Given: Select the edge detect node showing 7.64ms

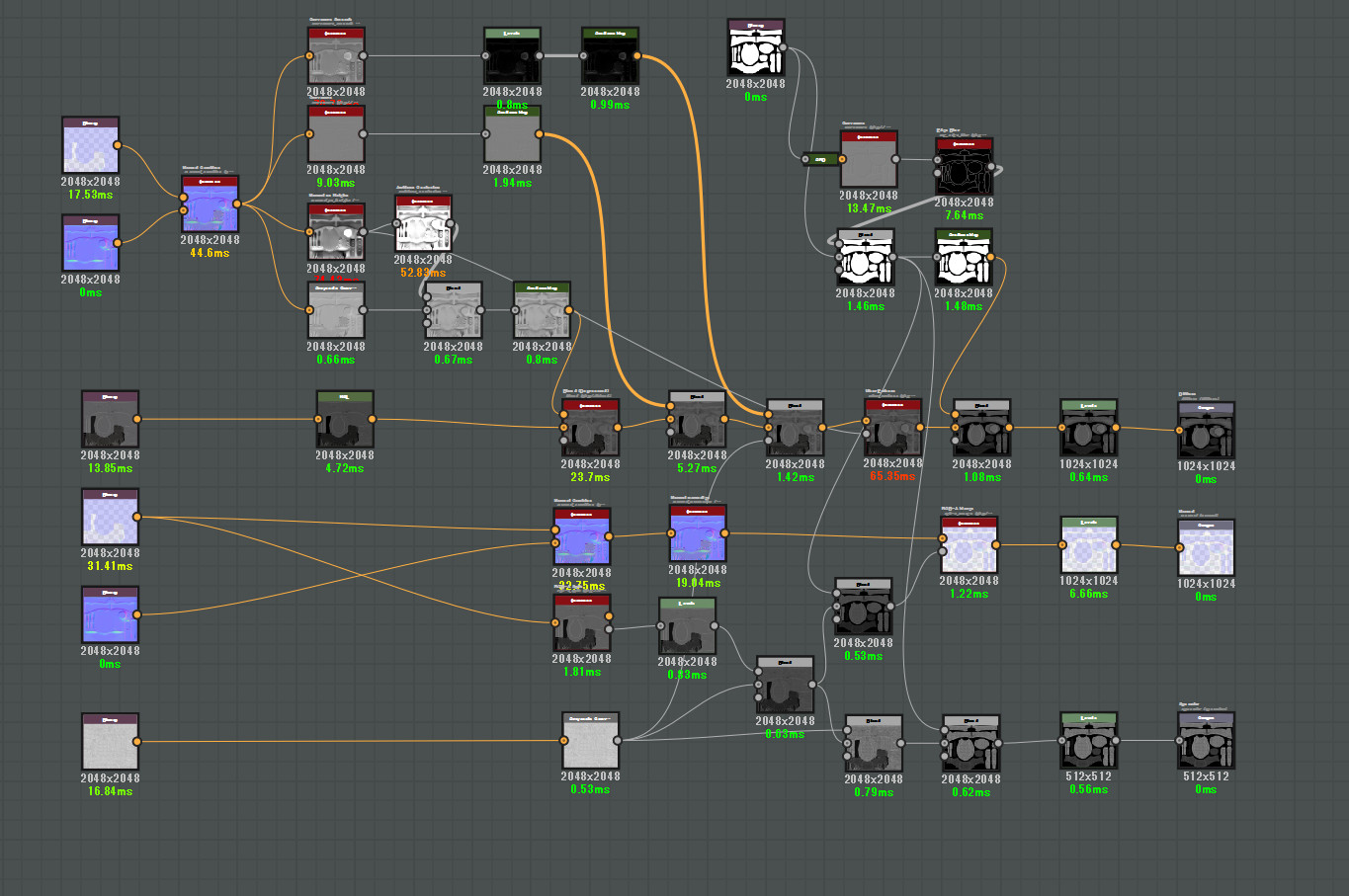Looking at the screenshot, I should [x=964, y=167].
